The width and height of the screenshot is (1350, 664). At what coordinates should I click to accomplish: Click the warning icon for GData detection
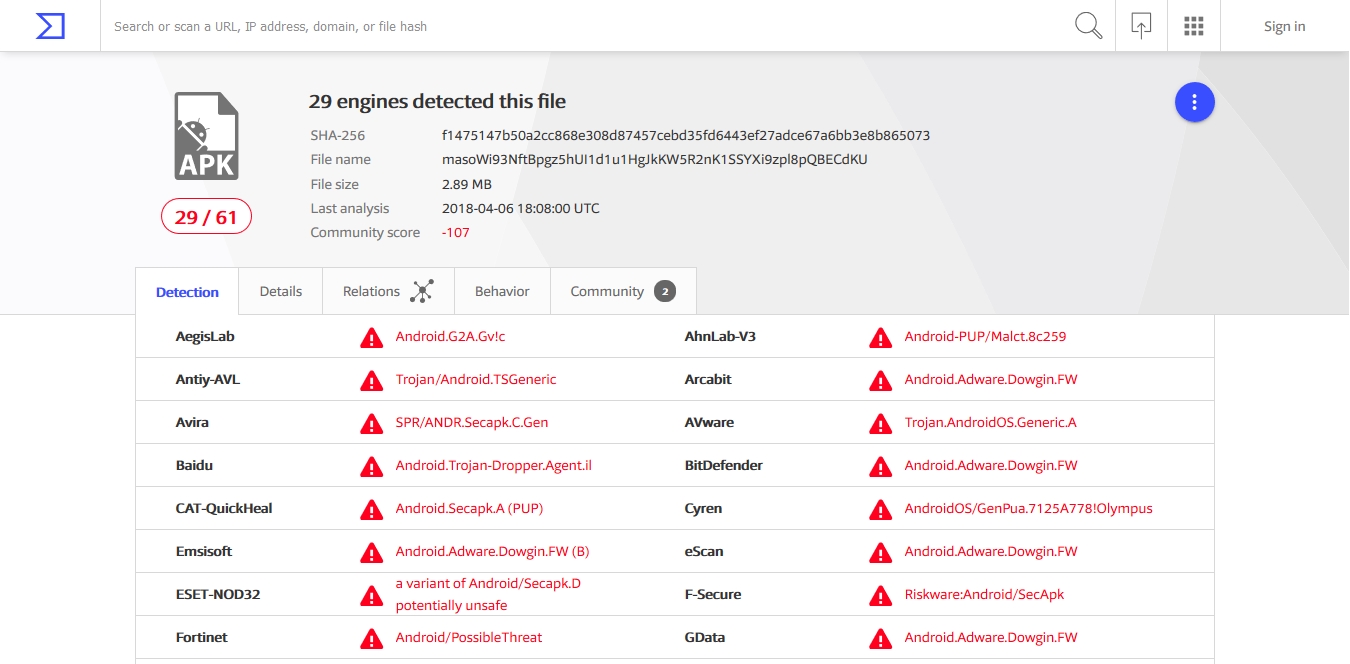click(x=880, y=639)
